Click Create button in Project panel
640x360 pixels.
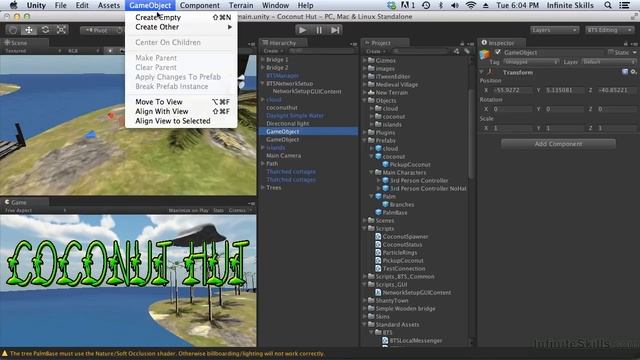[375, 51]
